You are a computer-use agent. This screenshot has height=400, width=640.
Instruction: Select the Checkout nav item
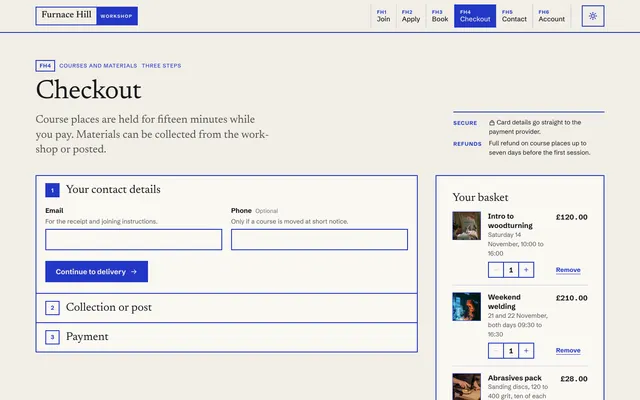(x=475, y=16)
